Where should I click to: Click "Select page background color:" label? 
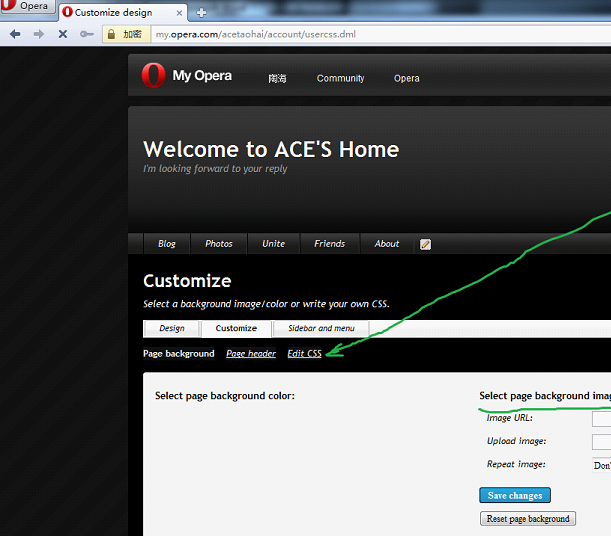225,396
